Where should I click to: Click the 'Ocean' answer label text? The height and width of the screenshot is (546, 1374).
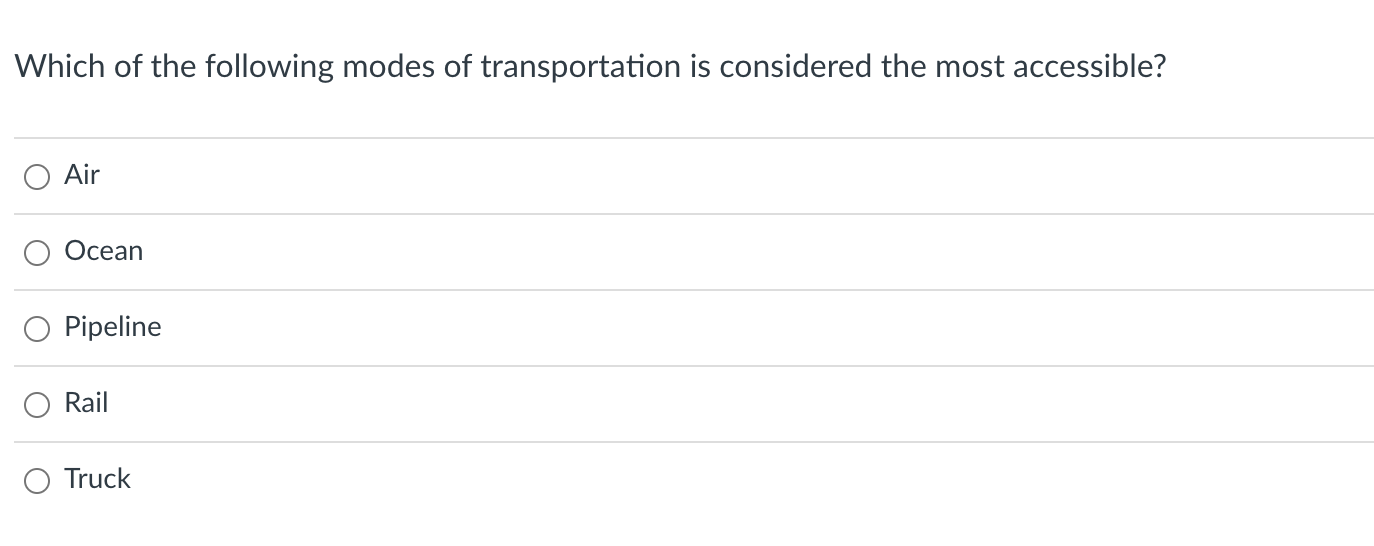coord(103,251)
